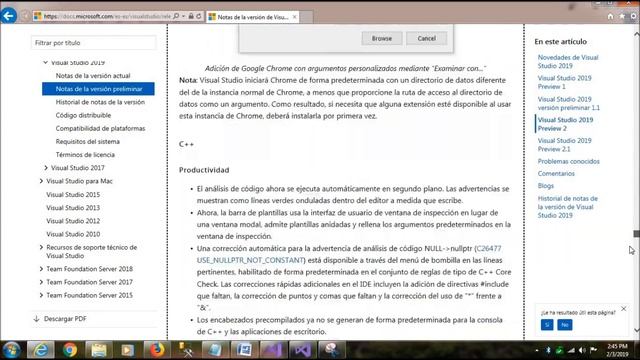The width and height of the screenshot is (640, 360).
Task: Click the address bar security lock icon
Action: [x=191, y=16]
